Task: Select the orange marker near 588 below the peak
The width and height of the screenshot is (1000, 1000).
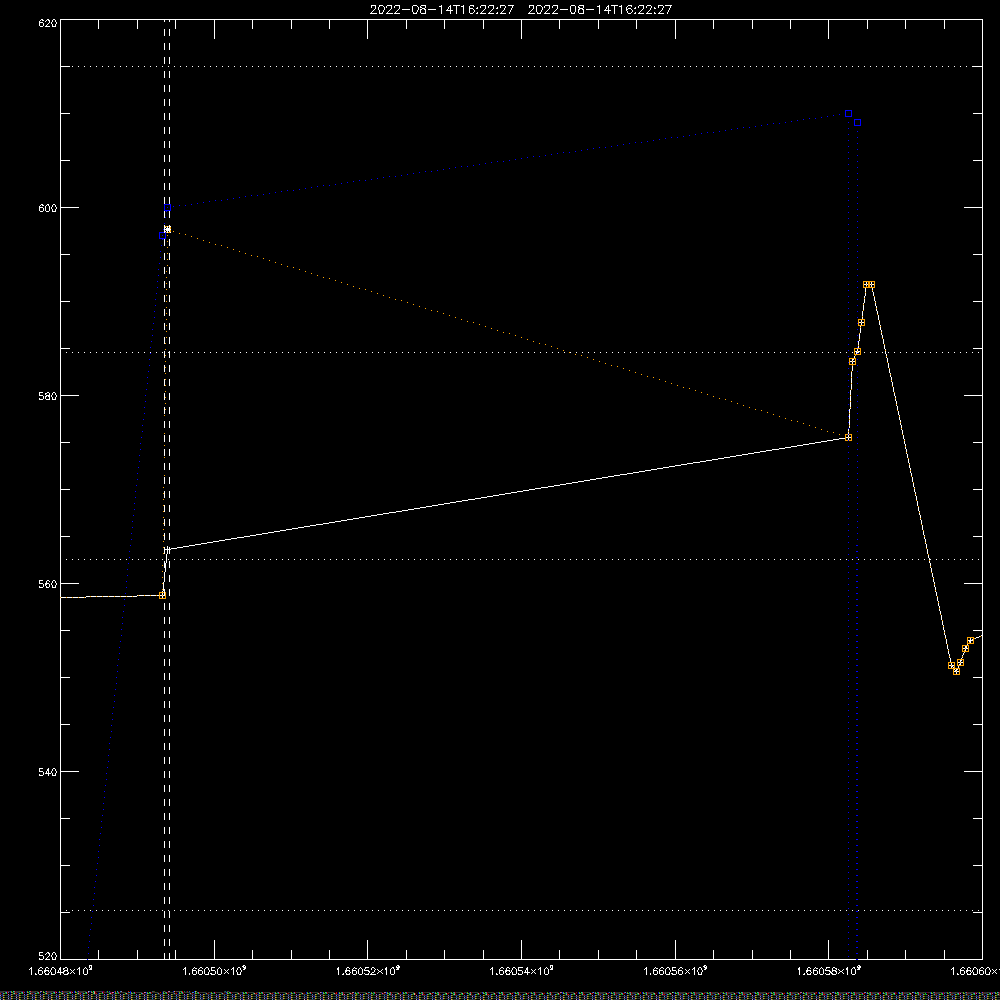Action: coord(862,323)
